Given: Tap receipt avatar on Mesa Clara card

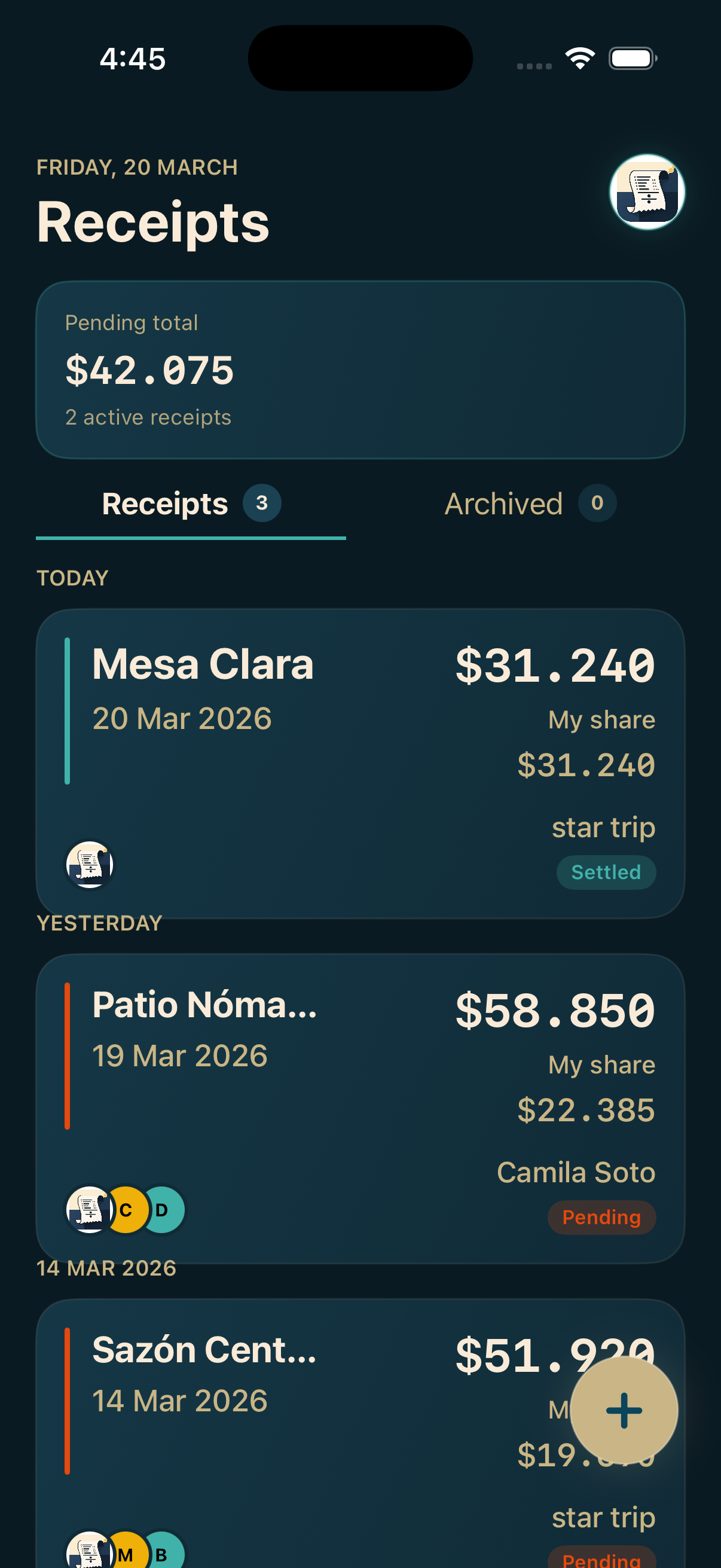Looking at the screenshot, I should (x=90, y=864).
